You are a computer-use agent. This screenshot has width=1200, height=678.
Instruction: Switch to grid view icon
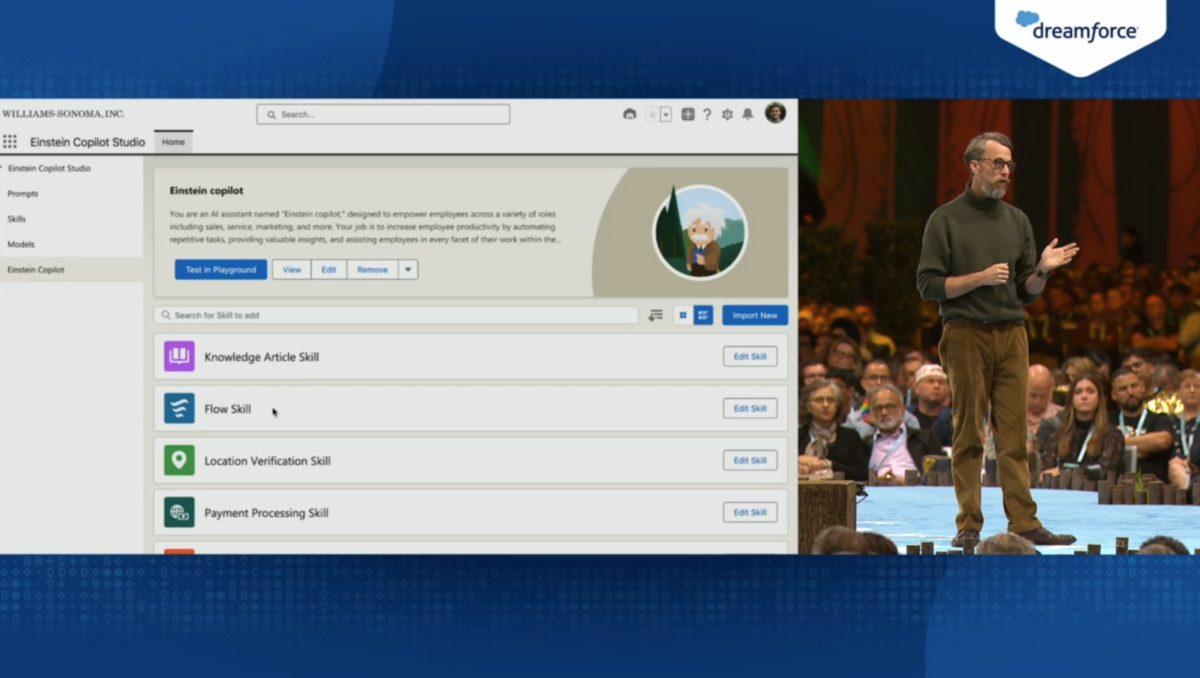pos(683,315)
